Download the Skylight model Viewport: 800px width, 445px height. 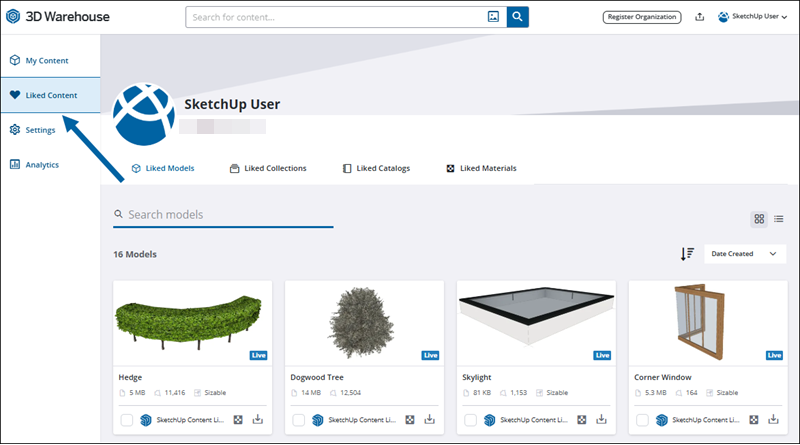click(602, 419)
